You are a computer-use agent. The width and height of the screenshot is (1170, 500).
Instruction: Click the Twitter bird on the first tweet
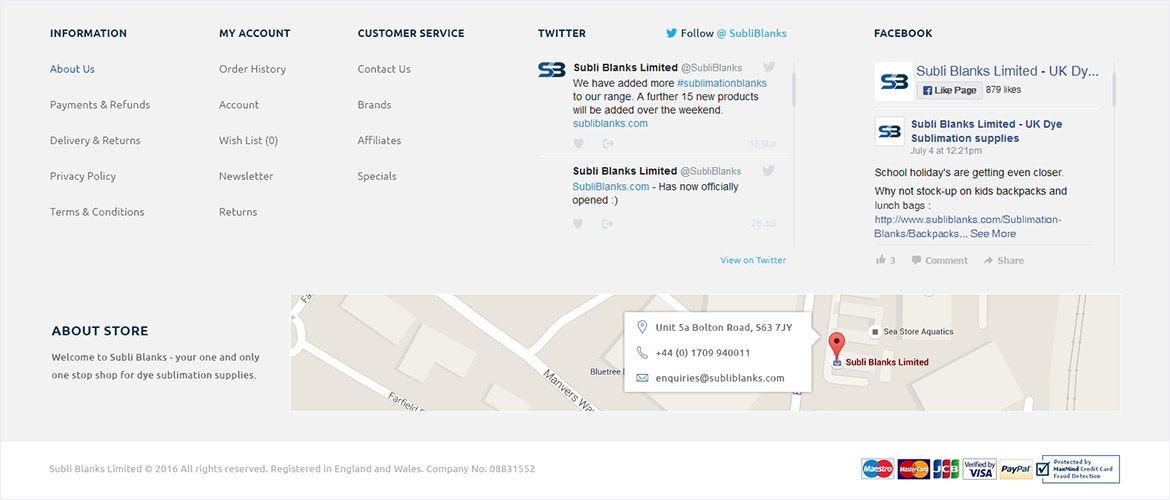coord(769,67)
